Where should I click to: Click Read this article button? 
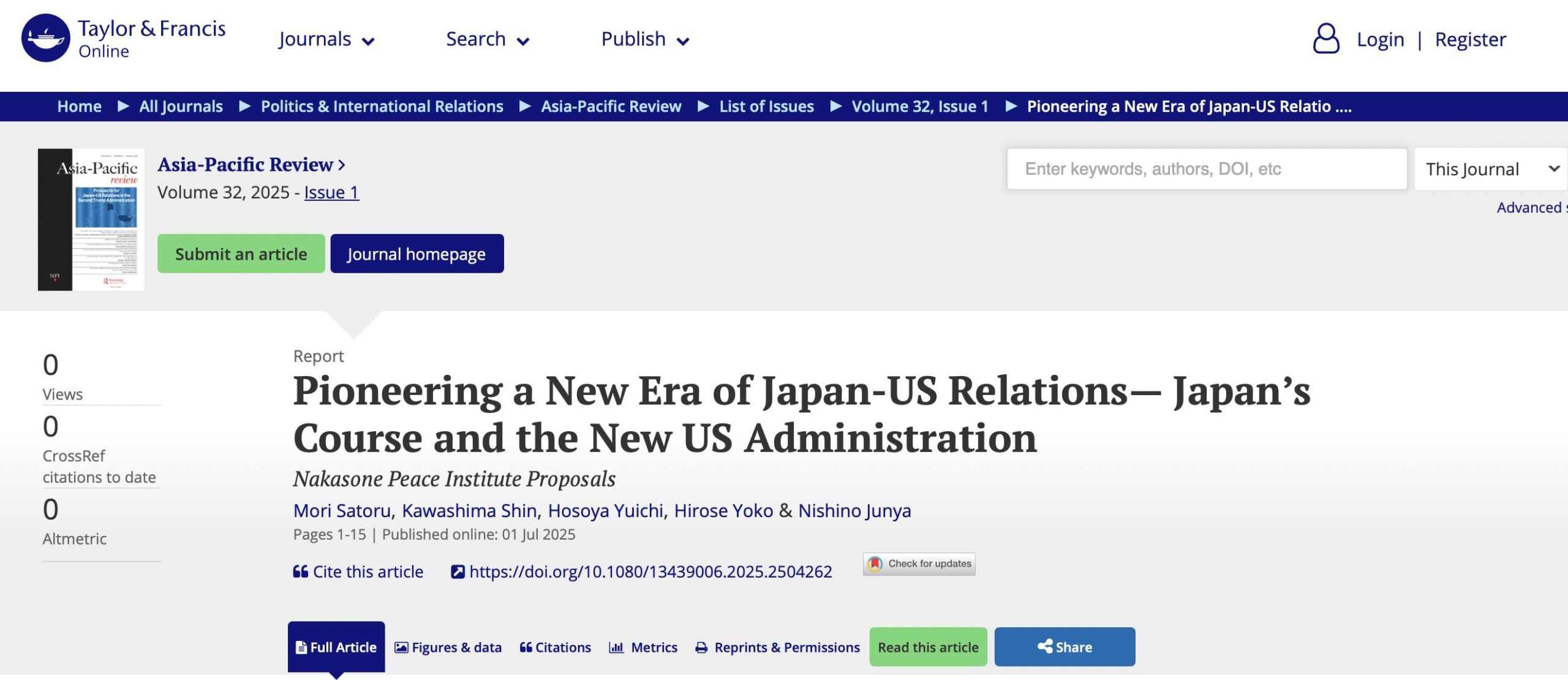click(929, 647)
